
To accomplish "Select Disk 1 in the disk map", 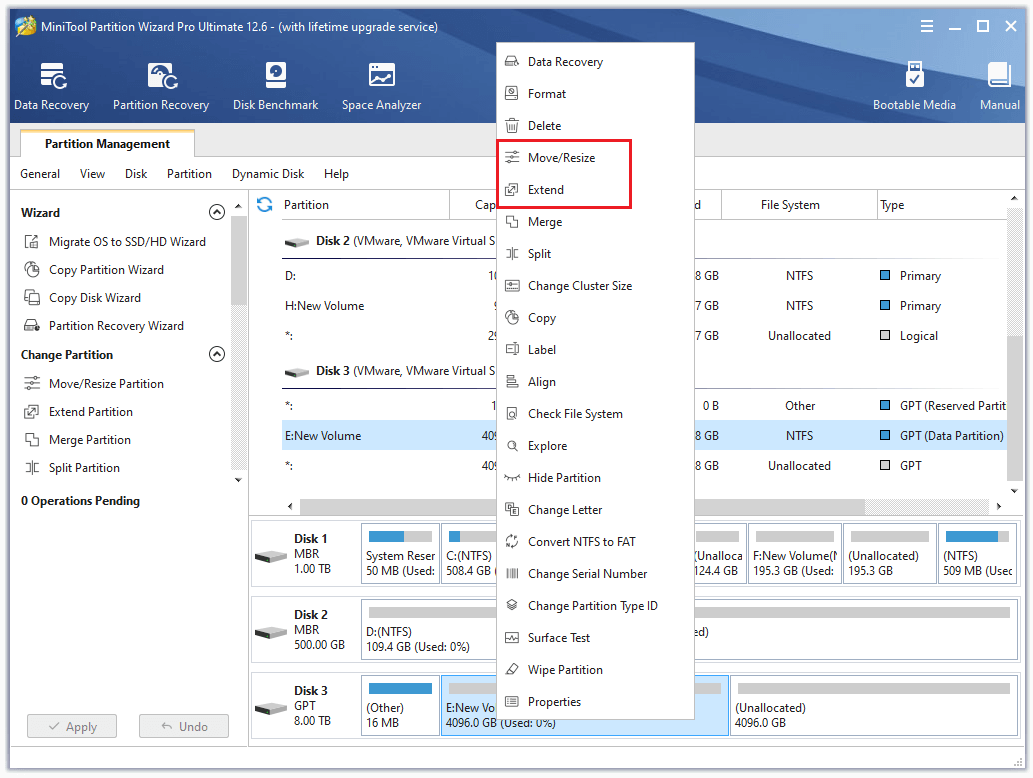I will point(306,553).
